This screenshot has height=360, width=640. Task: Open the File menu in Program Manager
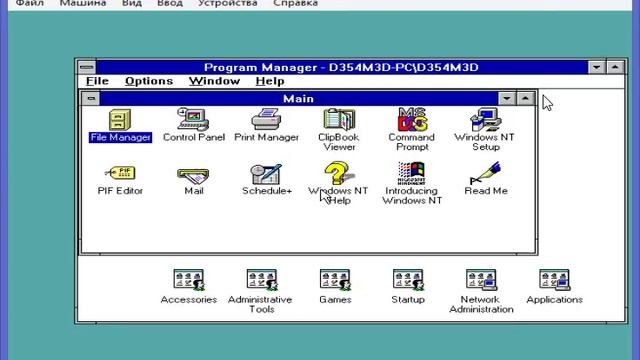(97, 81)
